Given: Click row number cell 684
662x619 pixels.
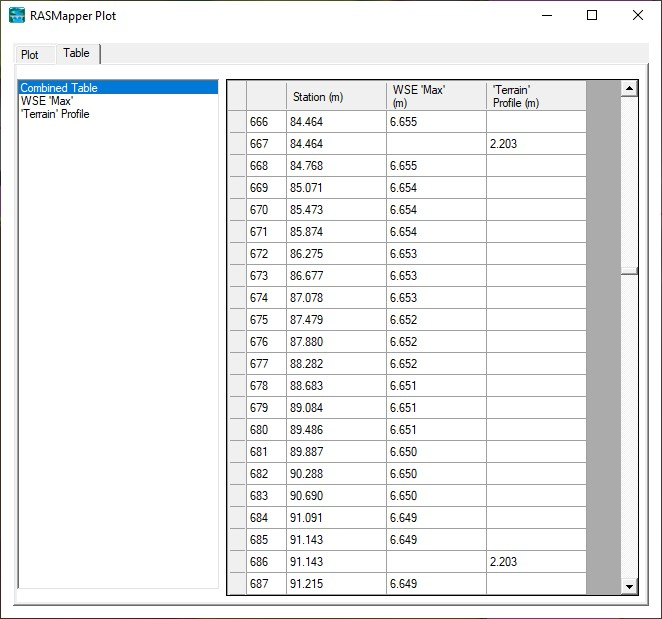Looking at the screenshot, I should click(x=266, y=518).
